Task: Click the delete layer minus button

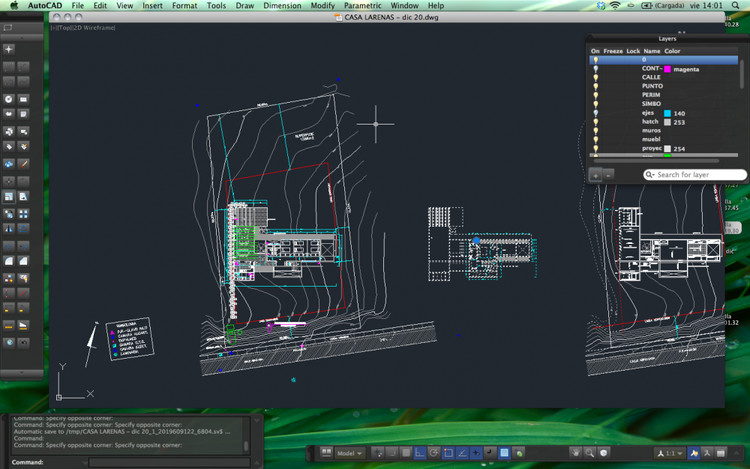Action: [608, 175]
